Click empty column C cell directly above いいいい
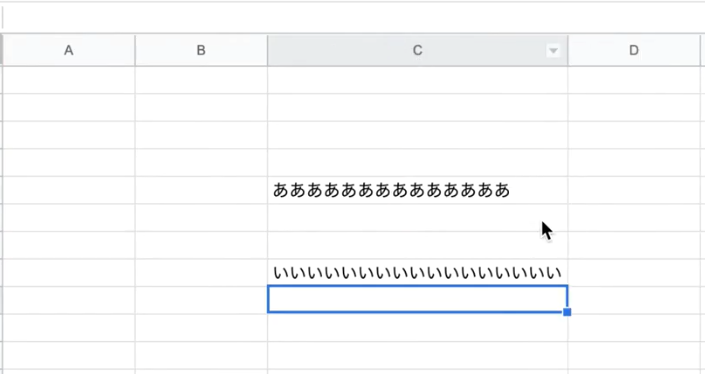705x374 pixels. (418, 245)
